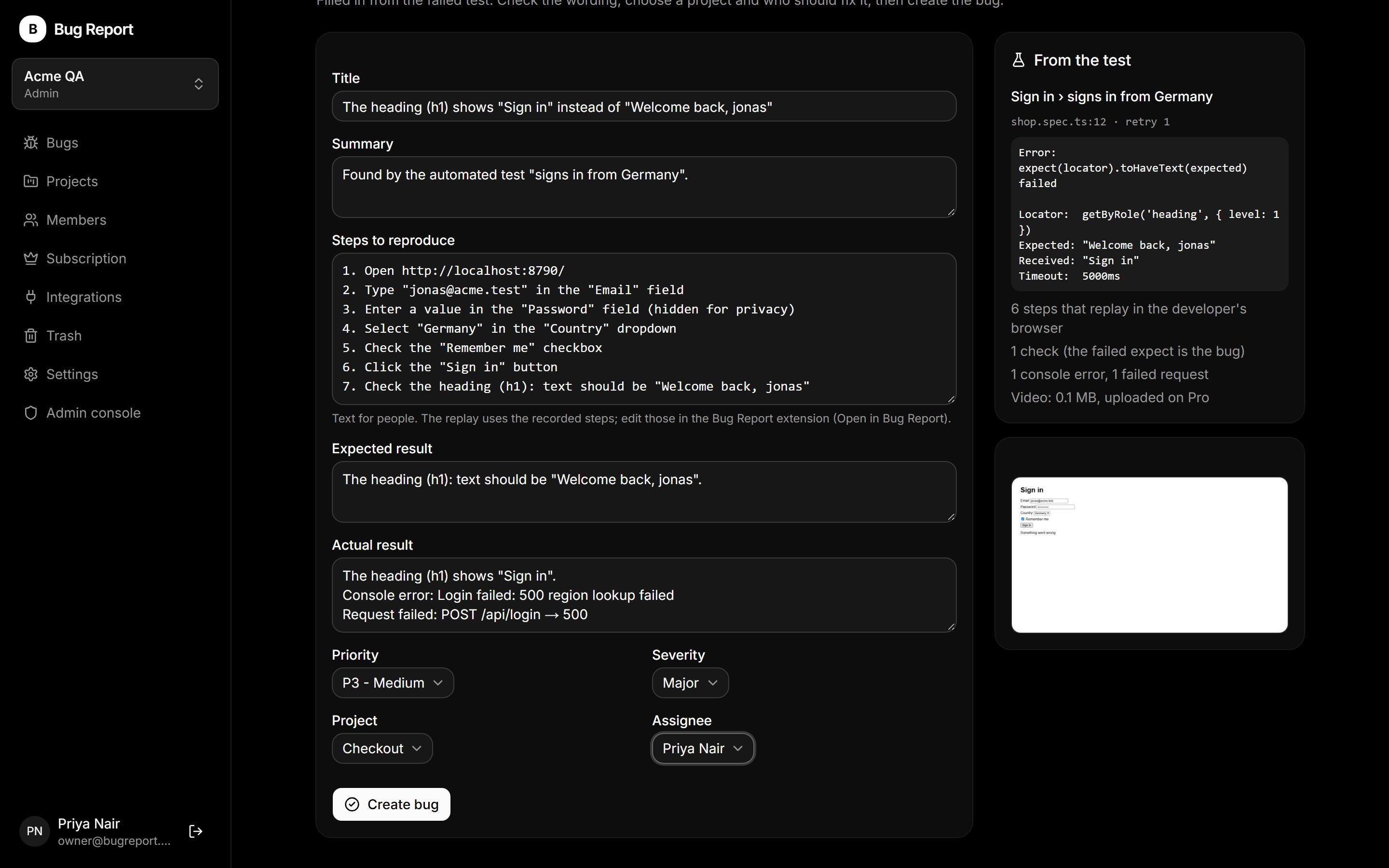Click the Bug Report brand title
The height and width of the screenshot is (868, 1389).
click(x=94, y=29)
